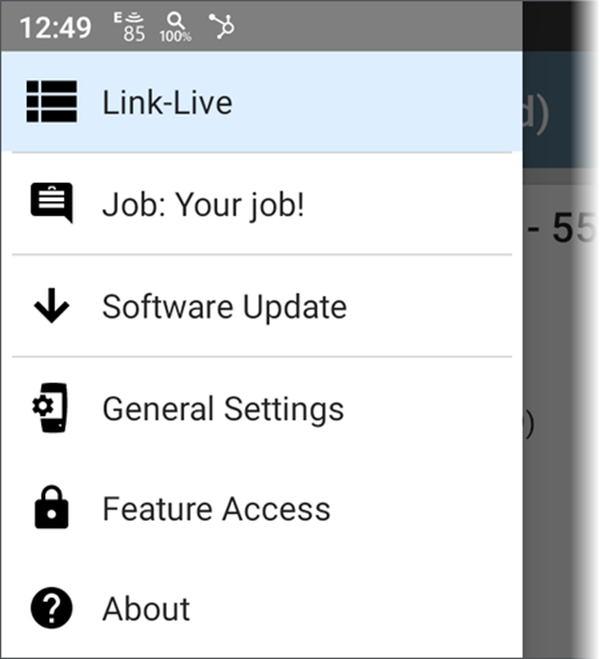Open the About page
This screenshot has height=659, width=600.
click(x=262, y=609)
